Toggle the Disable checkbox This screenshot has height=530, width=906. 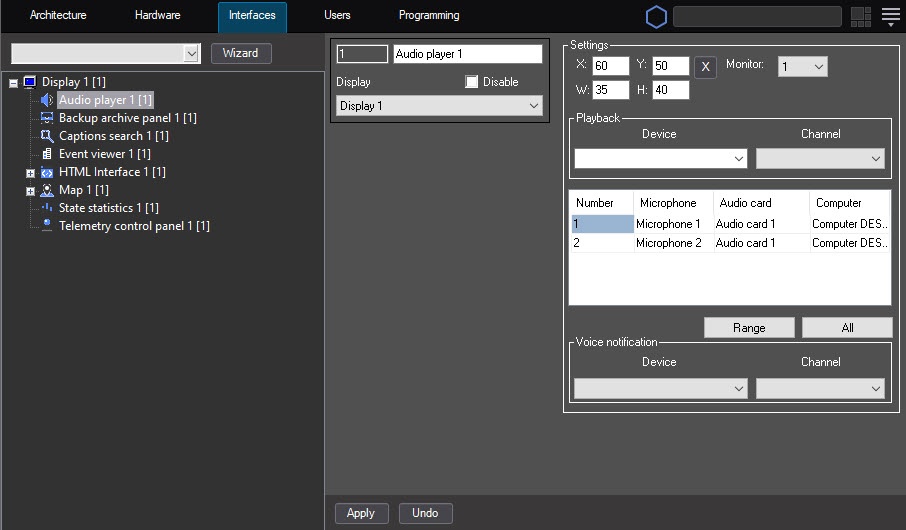[x=472, y=82]
